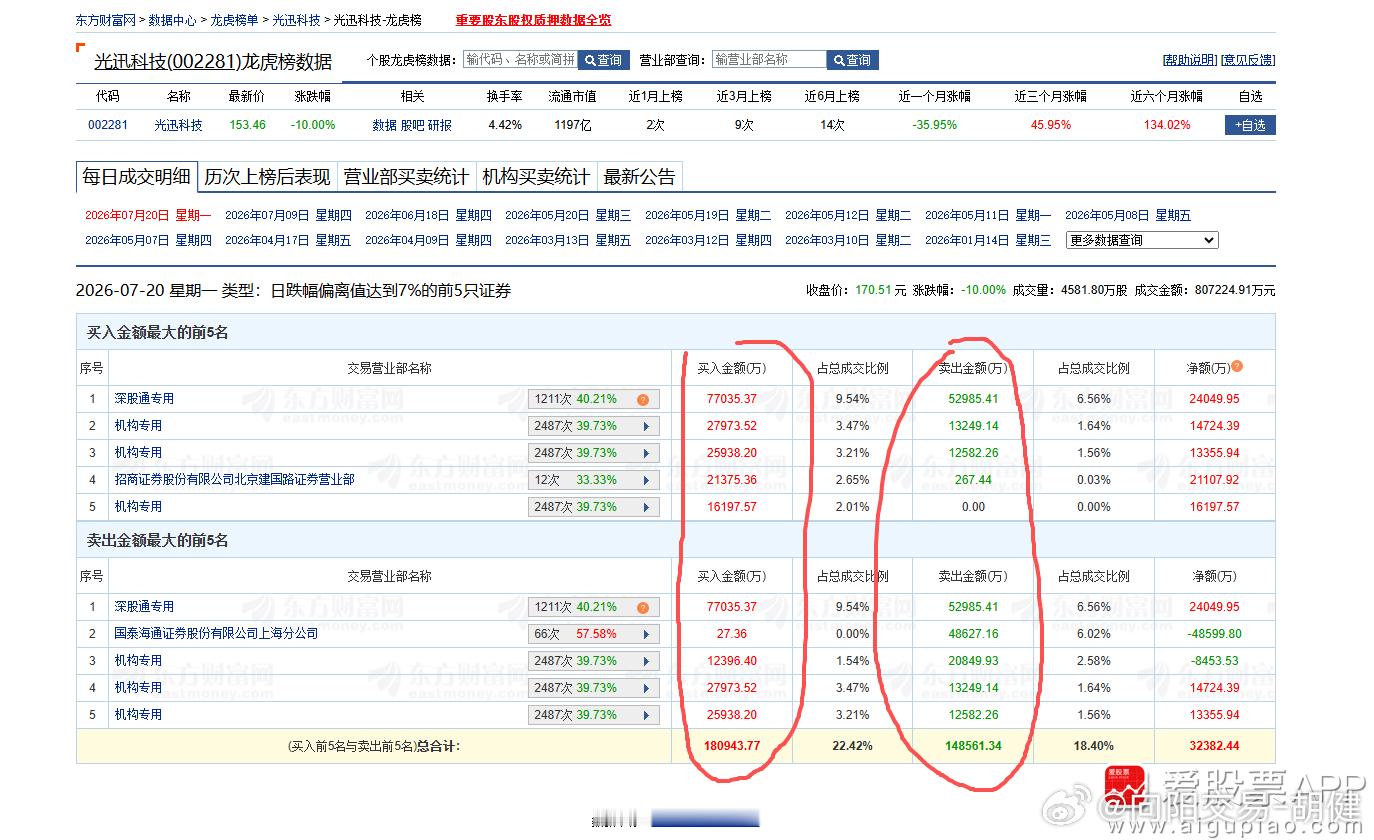Open 招商证券股份有限公司北京建国路证券营业部 link
The height and width of the screenshot is (840, 1374).
[234, 480]
